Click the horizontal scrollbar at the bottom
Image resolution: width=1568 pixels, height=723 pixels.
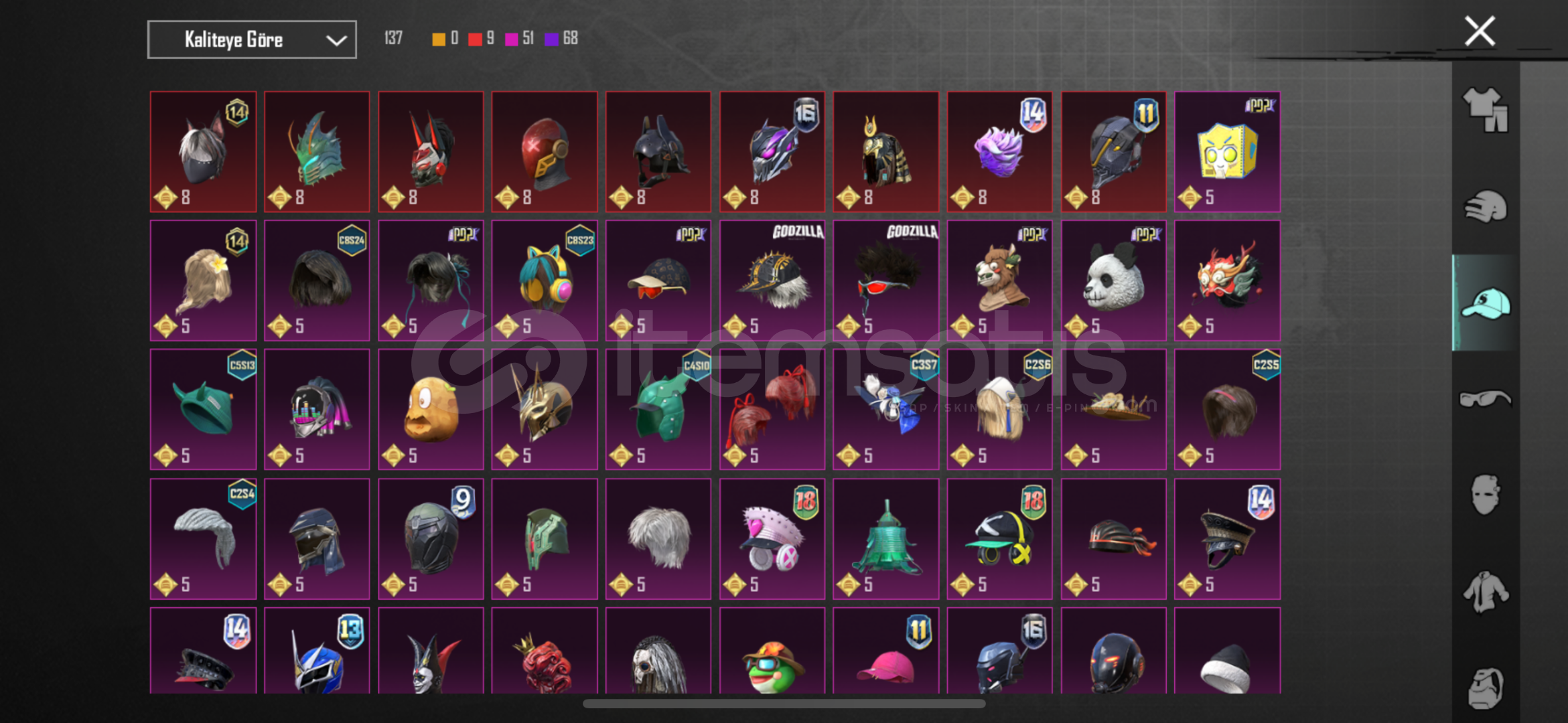[784, 704]
